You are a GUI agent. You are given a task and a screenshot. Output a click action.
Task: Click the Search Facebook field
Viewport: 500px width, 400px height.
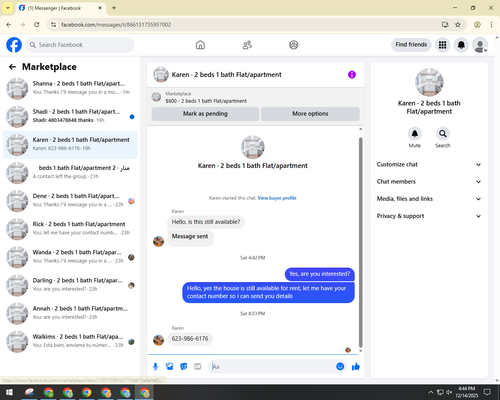click(80, 45)
